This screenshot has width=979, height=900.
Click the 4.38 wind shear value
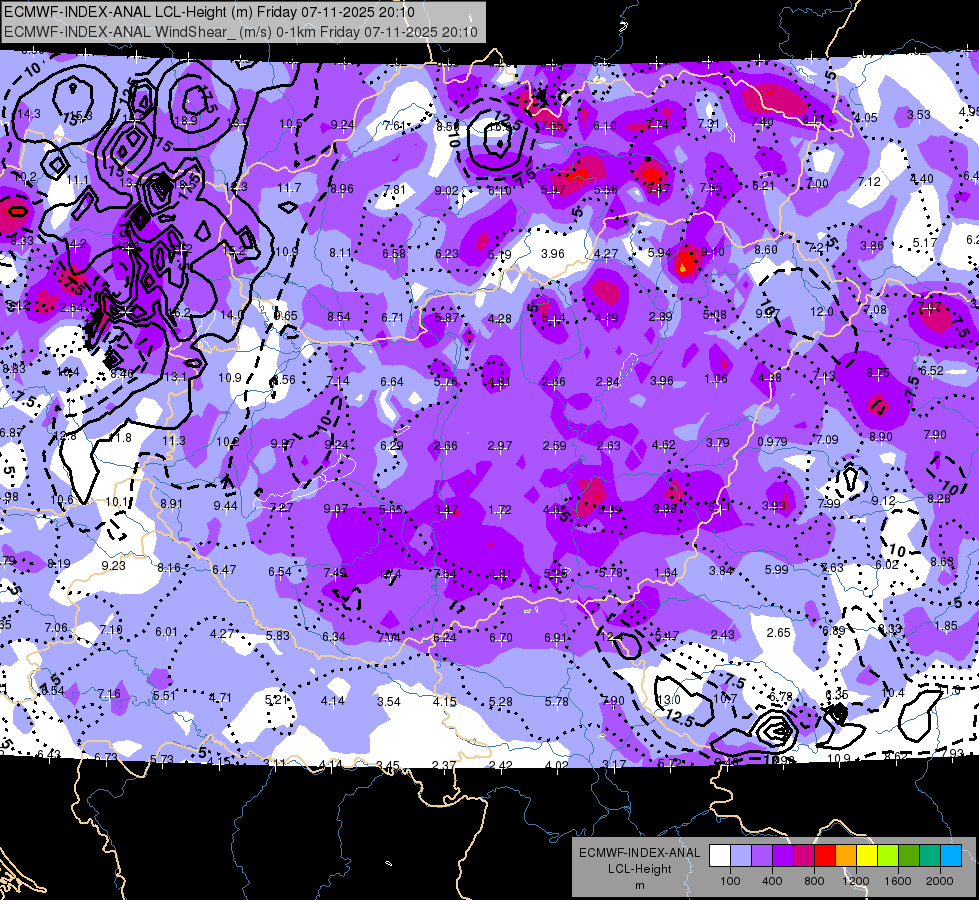click(x=769, y=377)
